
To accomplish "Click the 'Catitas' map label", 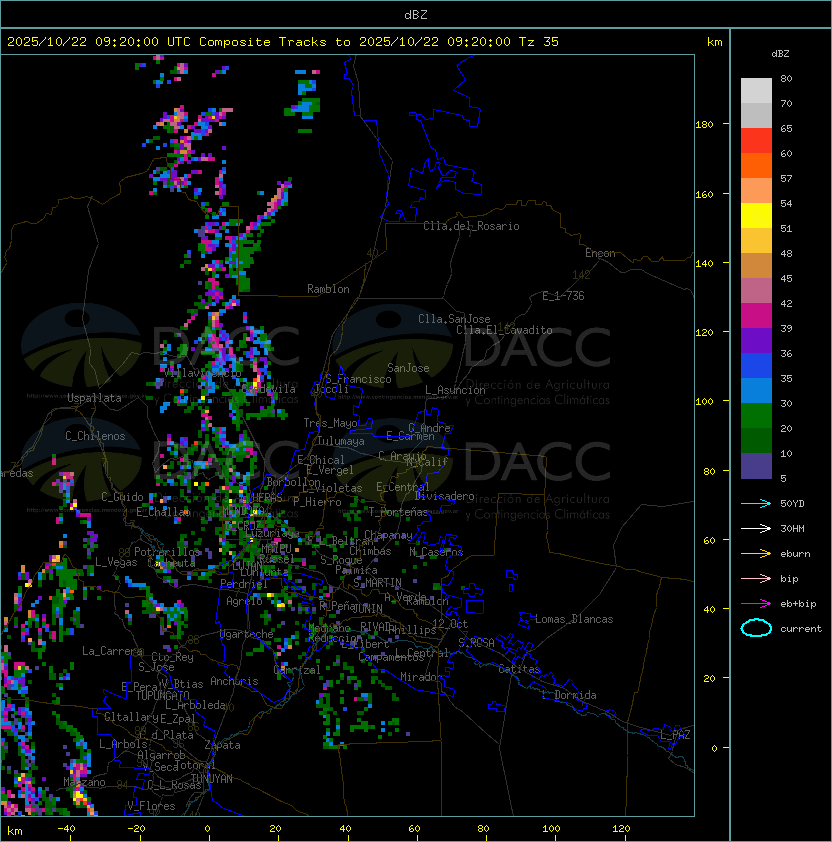I will (519, 669).
